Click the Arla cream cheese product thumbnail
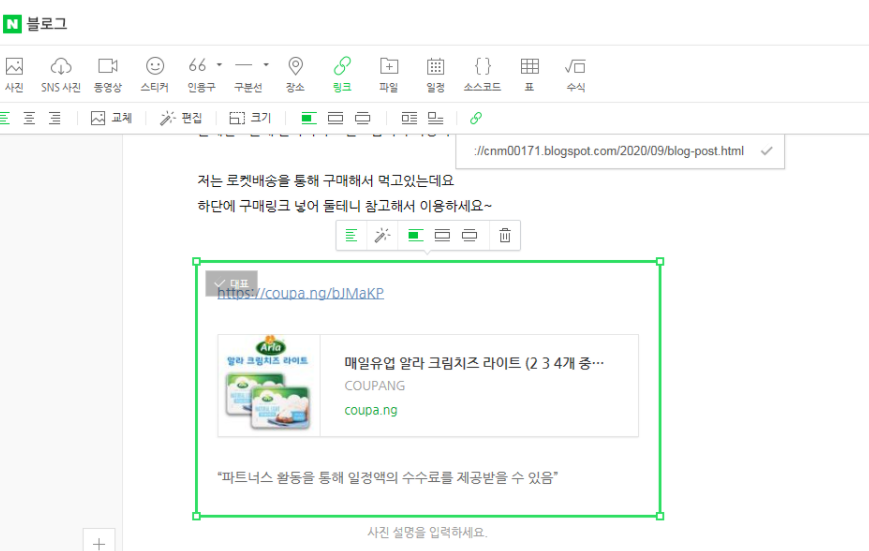The image size is (869, 551). 269,386
